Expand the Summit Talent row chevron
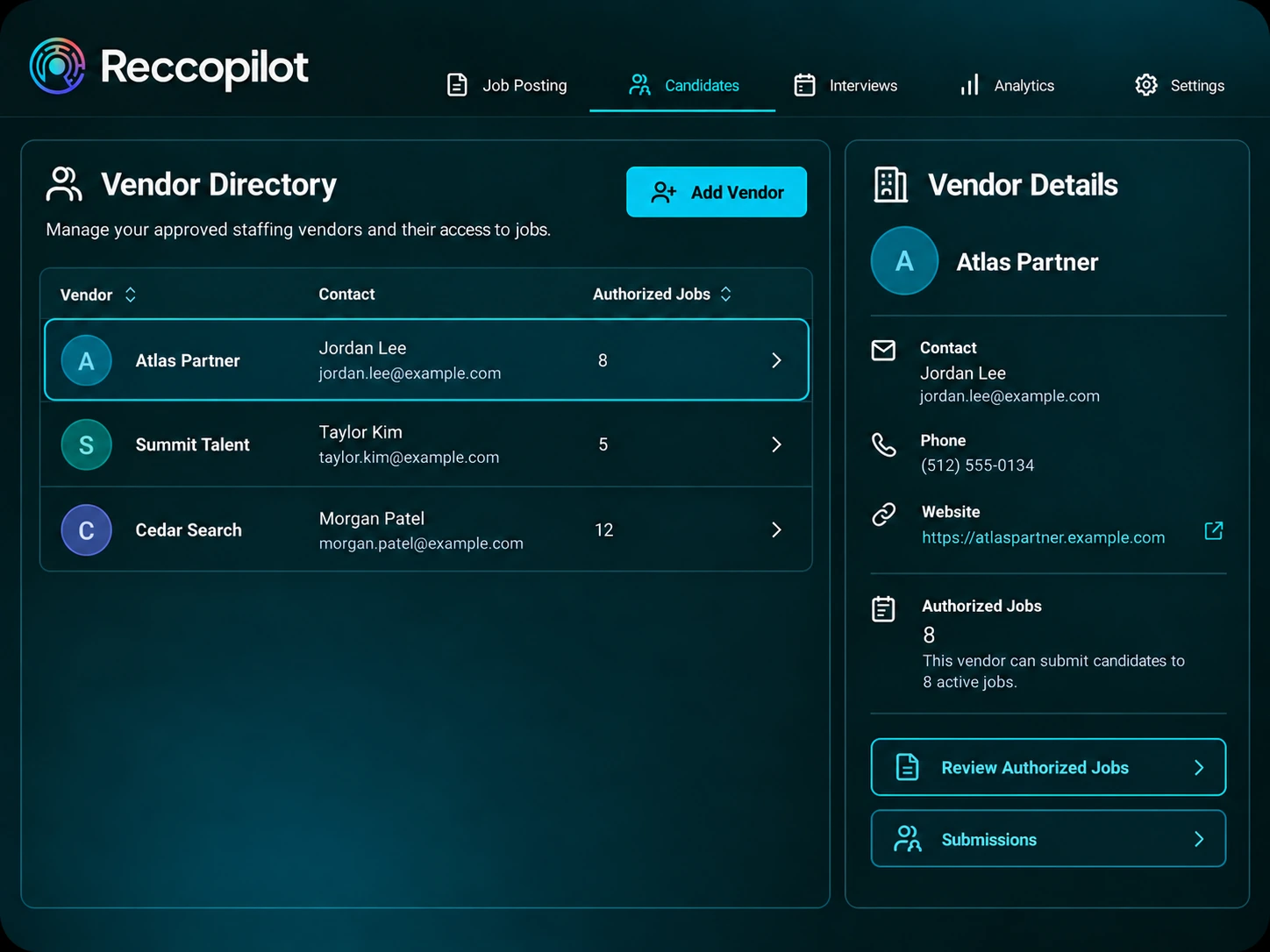The image size is (1270, 952). point(776,444)
